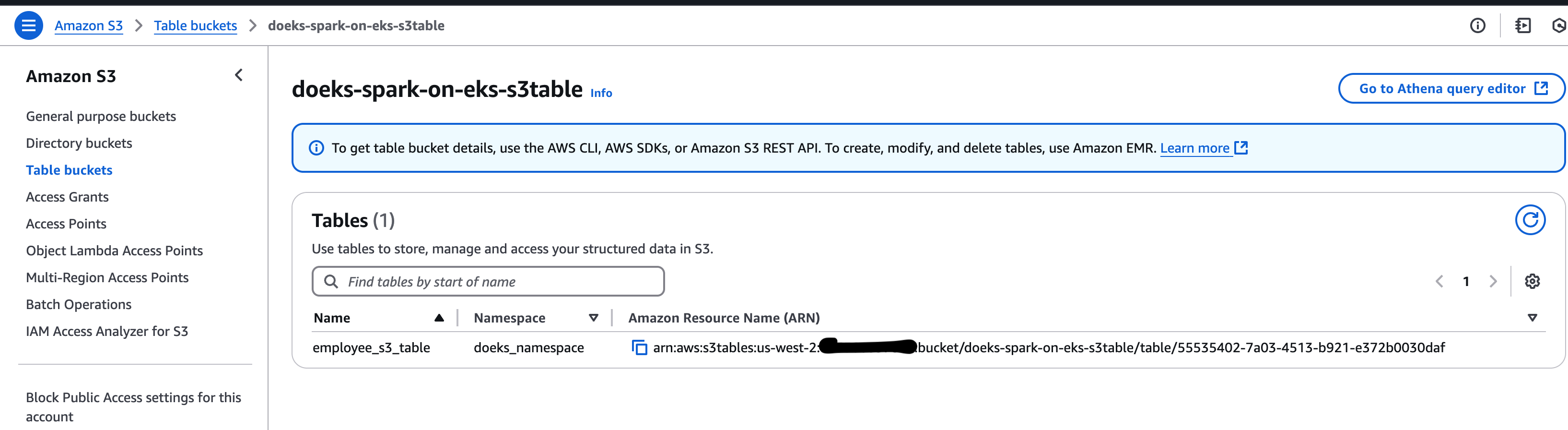Go to previous page of tables

[1439, 281]
